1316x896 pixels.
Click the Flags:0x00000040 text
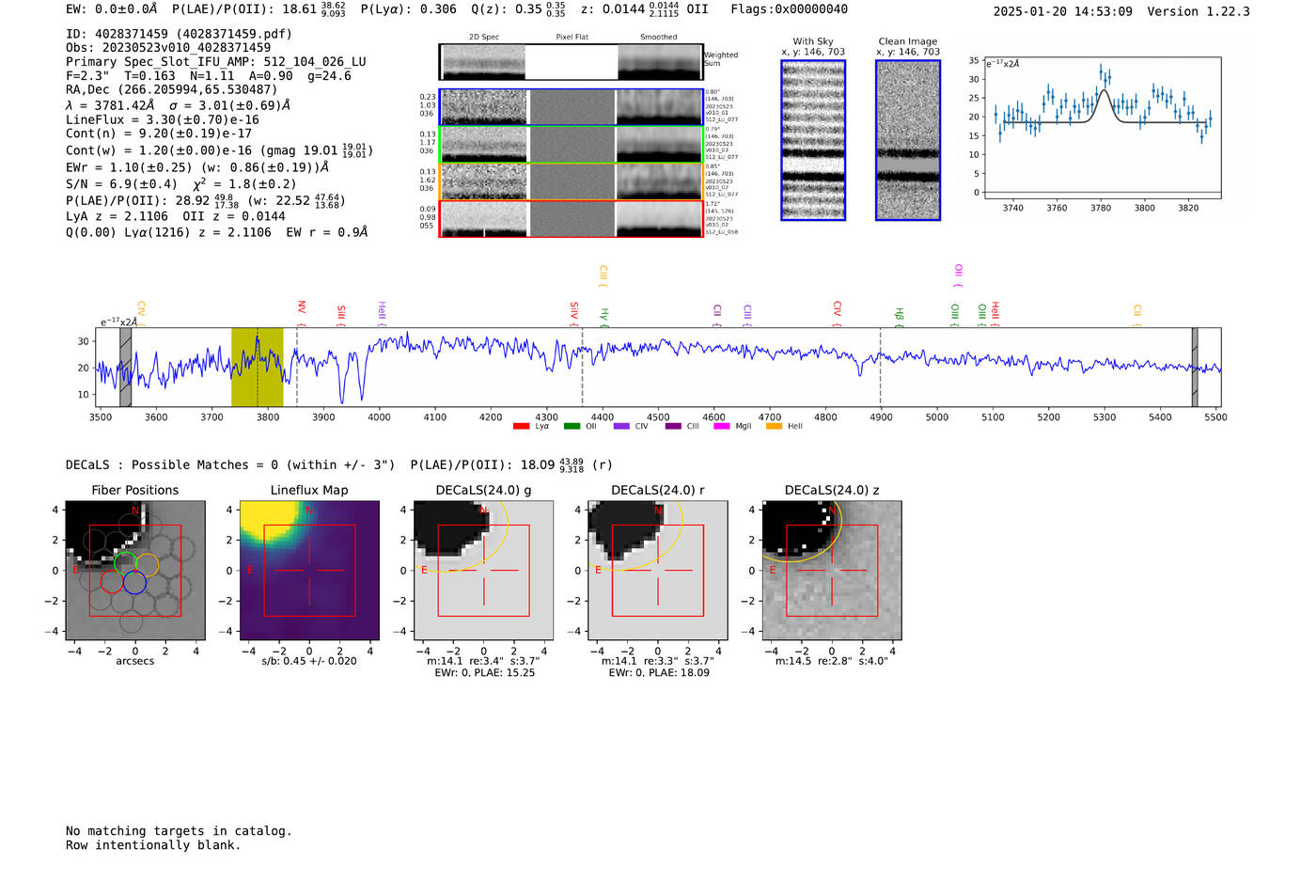point(789,9)
